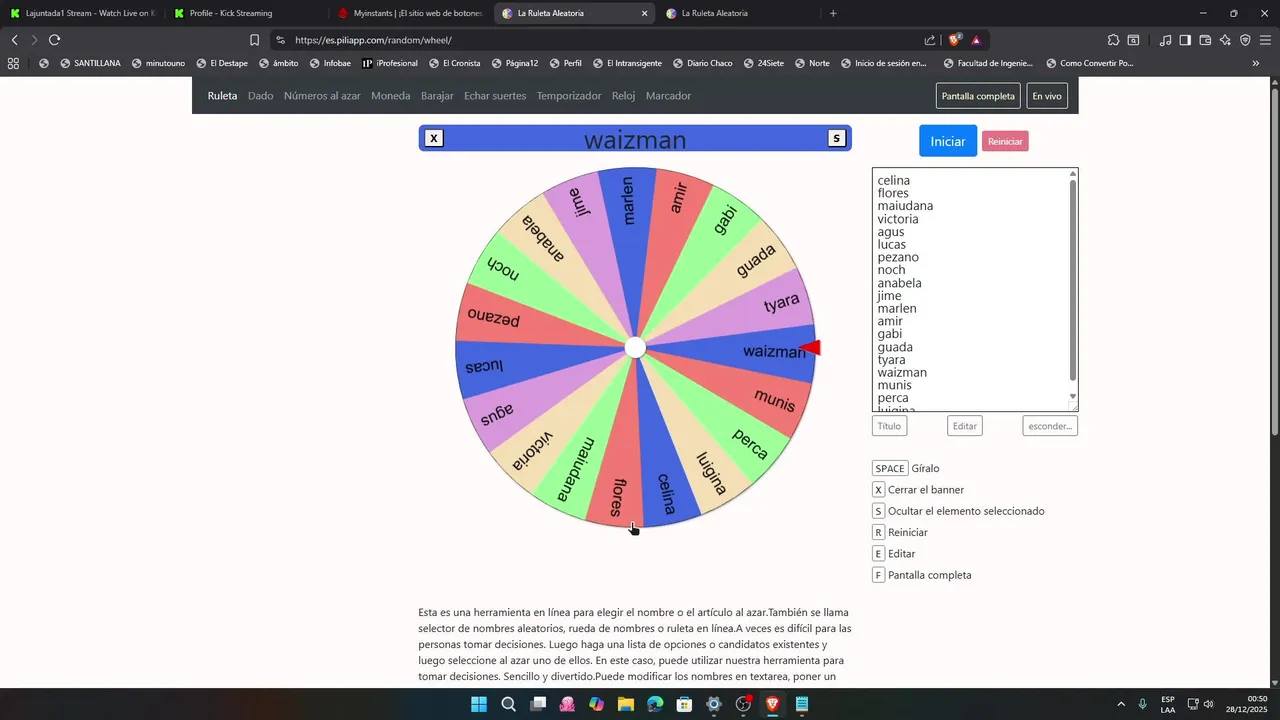Open the music note playlist icon
This screenshot has height=720, width=1280.
tap(1165, 40)
